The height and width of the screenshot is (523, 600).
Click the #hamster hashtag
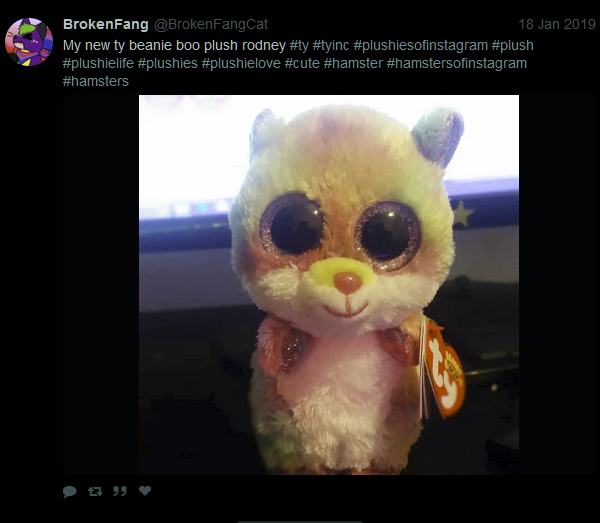[x=353, y=63]
